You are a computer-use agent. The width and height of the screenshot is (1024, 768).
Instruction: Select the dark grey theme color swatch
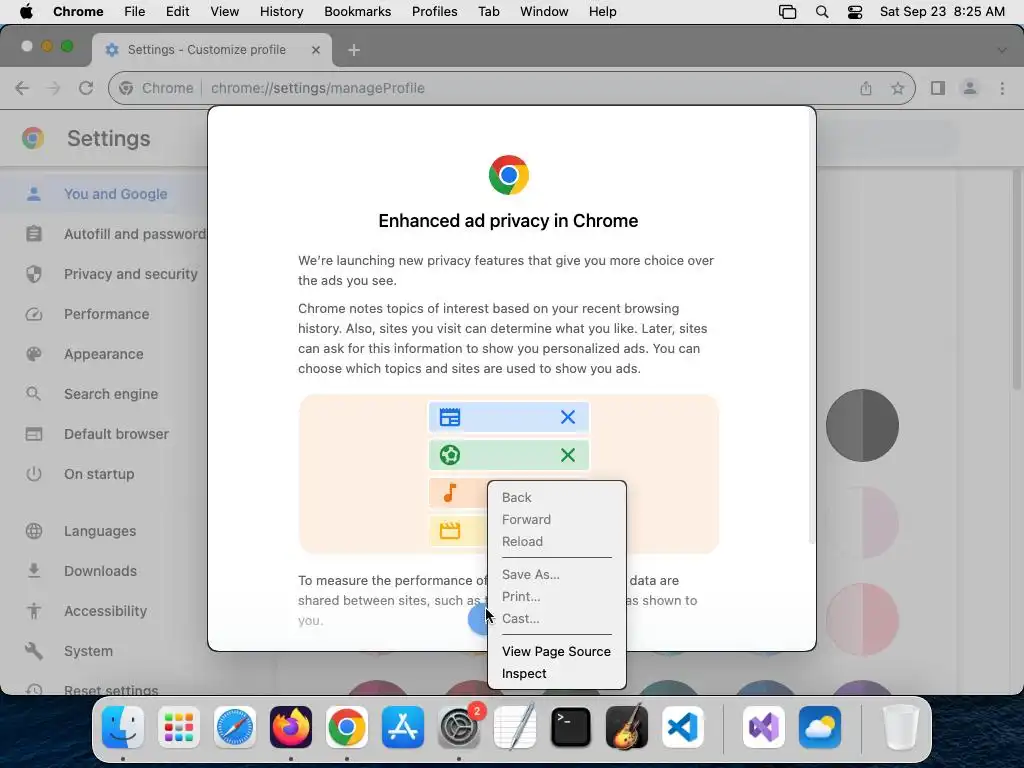[x=862, y=426]
